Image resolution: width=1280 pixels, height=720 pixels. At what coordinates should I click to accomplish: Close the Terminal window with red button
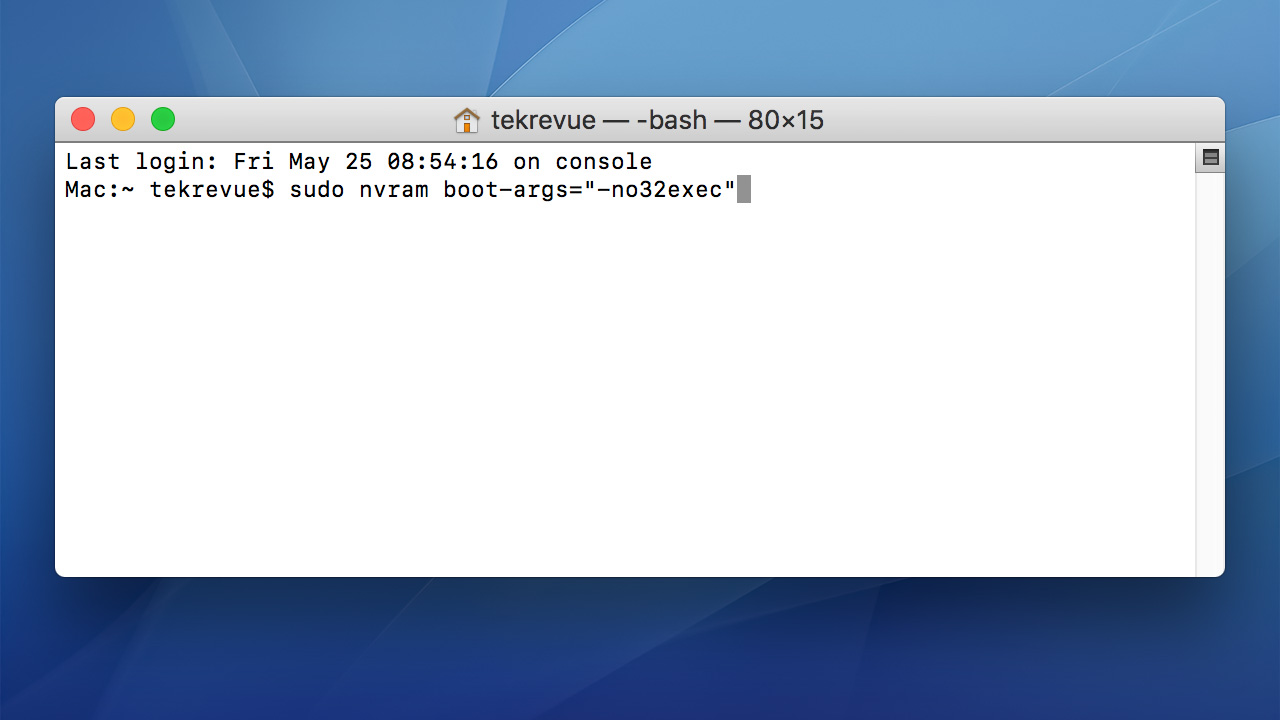pos(83,120)
